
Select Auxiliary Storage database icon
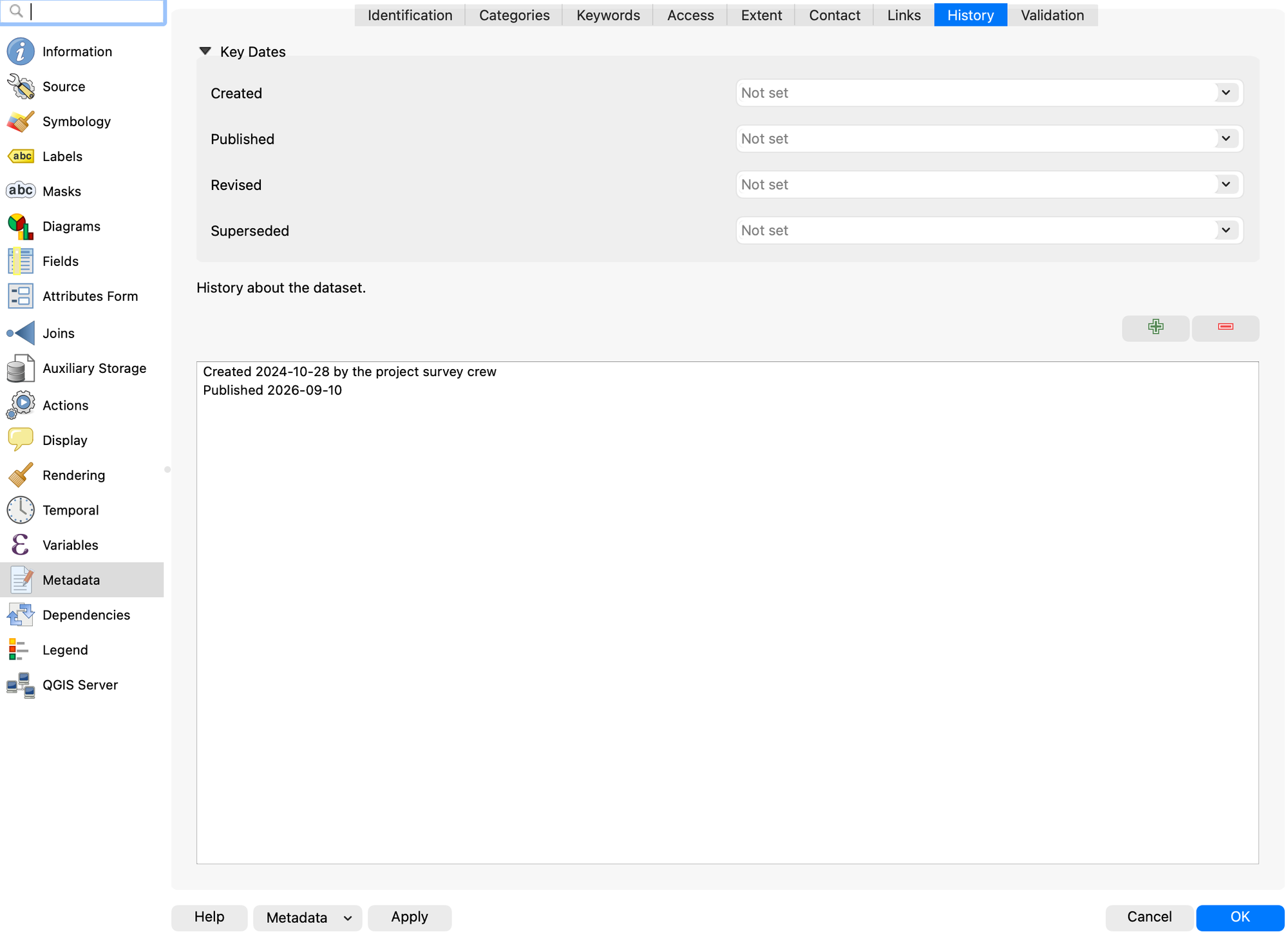(21, 368)
